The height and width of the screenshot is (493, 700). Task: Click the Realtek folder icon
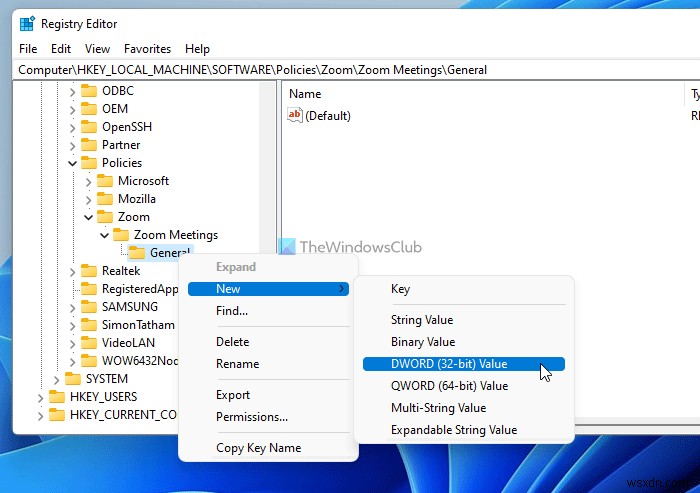click(89, 271)
